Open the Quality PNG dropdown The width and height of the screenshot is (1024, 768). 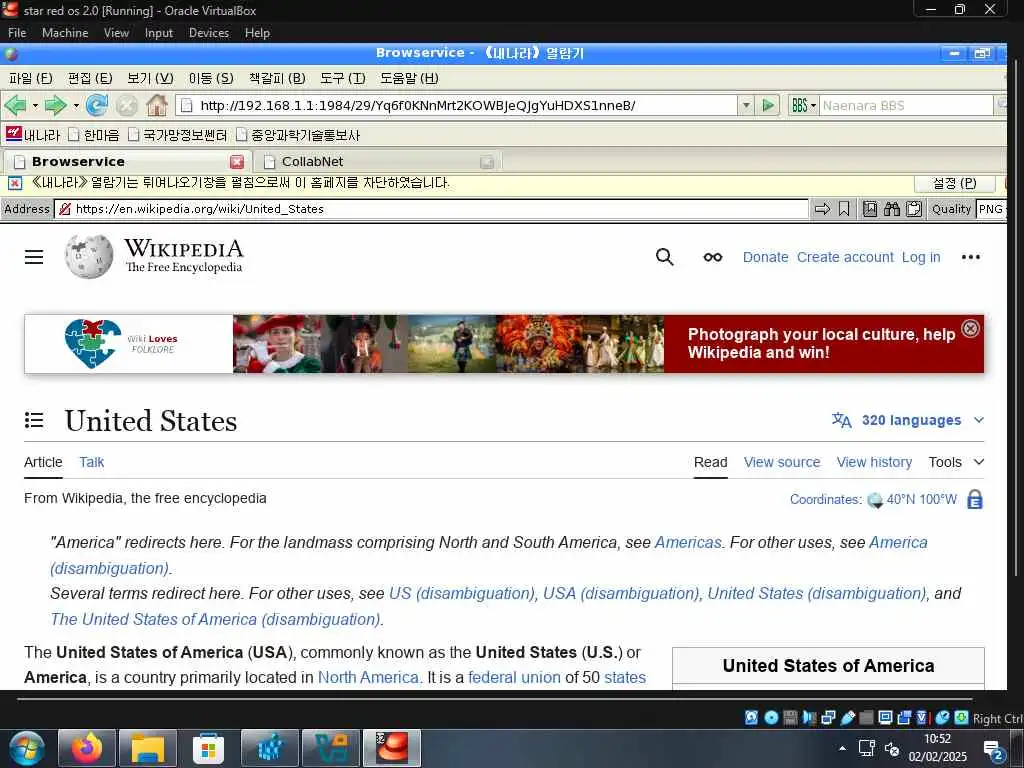[x=991, y=209]
